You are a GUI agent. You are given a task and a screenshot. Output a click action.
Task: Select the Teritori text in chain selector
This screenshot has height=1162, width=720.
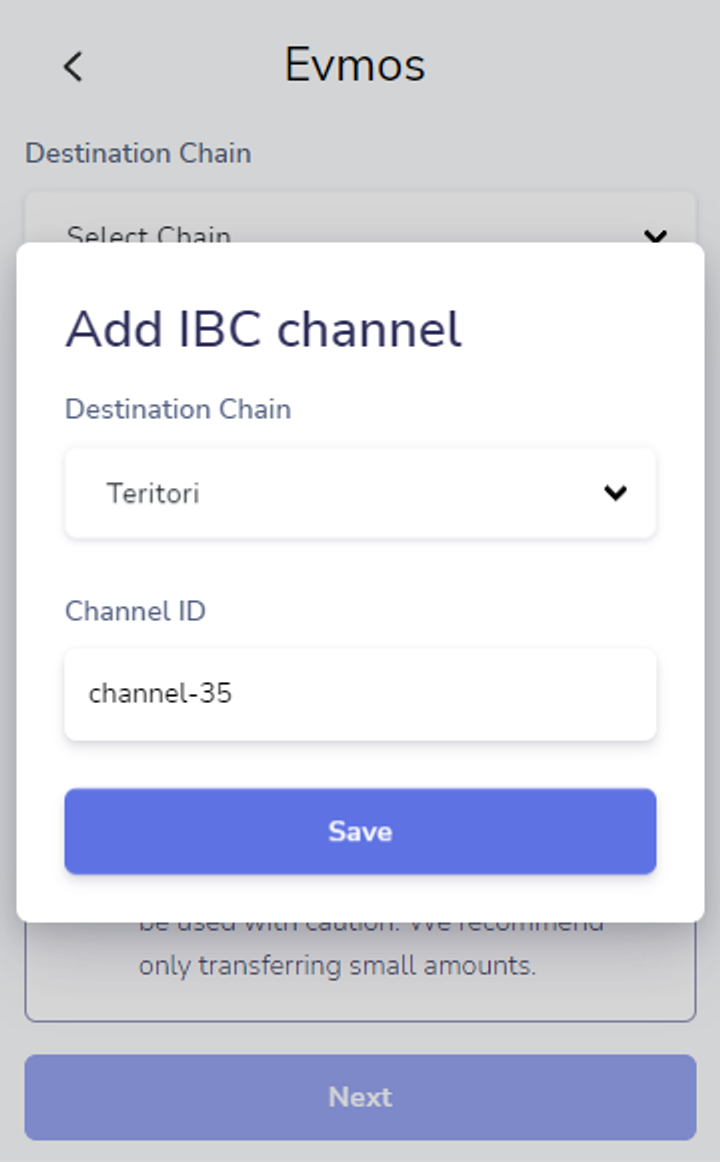tap(153, 494)
